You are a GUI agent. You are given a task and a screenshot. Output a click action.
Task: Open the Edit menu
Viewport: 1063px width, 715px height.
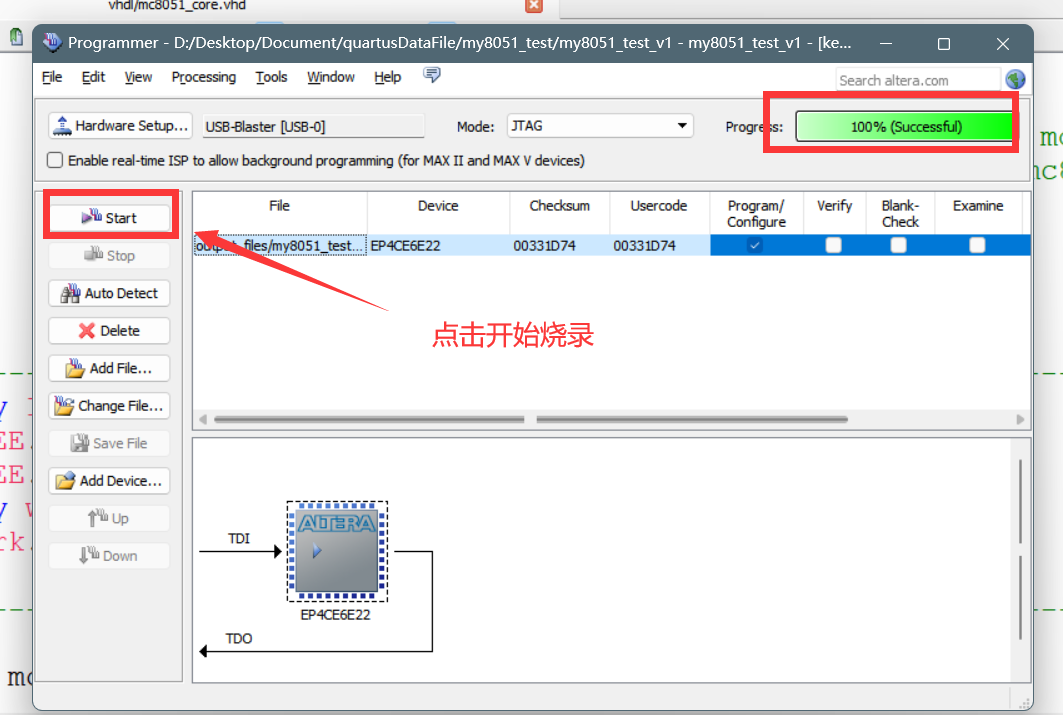click(93, 77)
